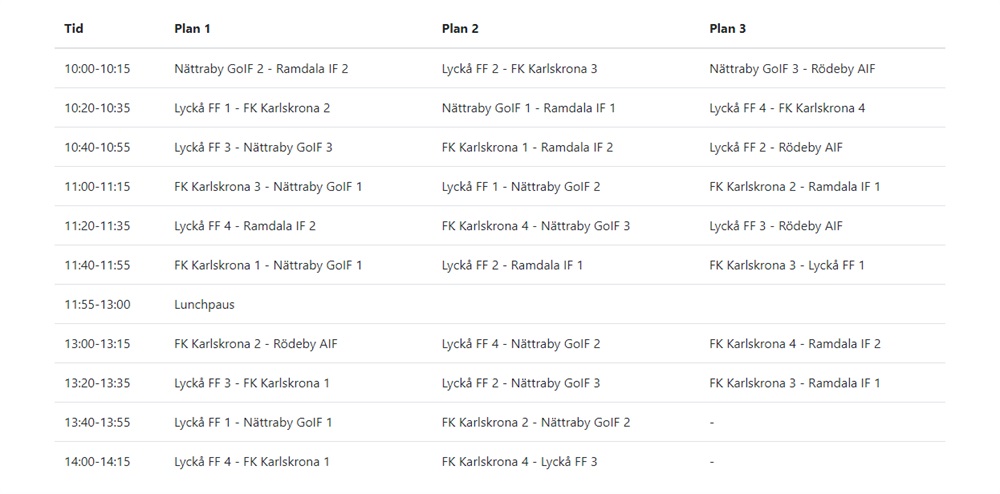The image size is (1000, 494).
Task: Select the Nättraby GoIF 3 - Rödeby AIF match
Action: click(792, 69)
